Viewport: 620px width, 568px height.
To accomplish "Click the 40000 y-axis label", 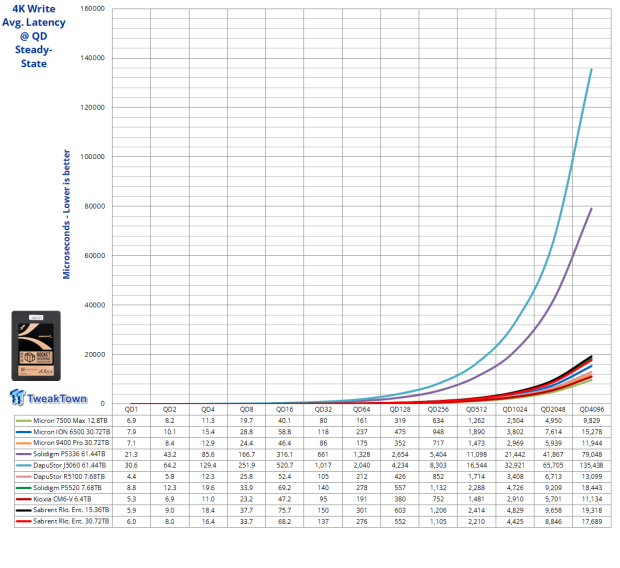I will click(x=95, y=305).
